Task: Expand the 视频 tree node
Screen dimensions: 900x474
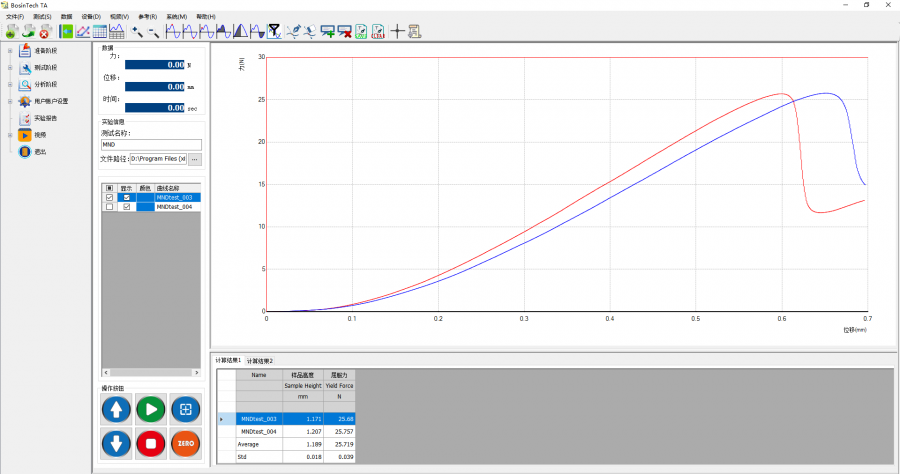Action: point(9,135)
